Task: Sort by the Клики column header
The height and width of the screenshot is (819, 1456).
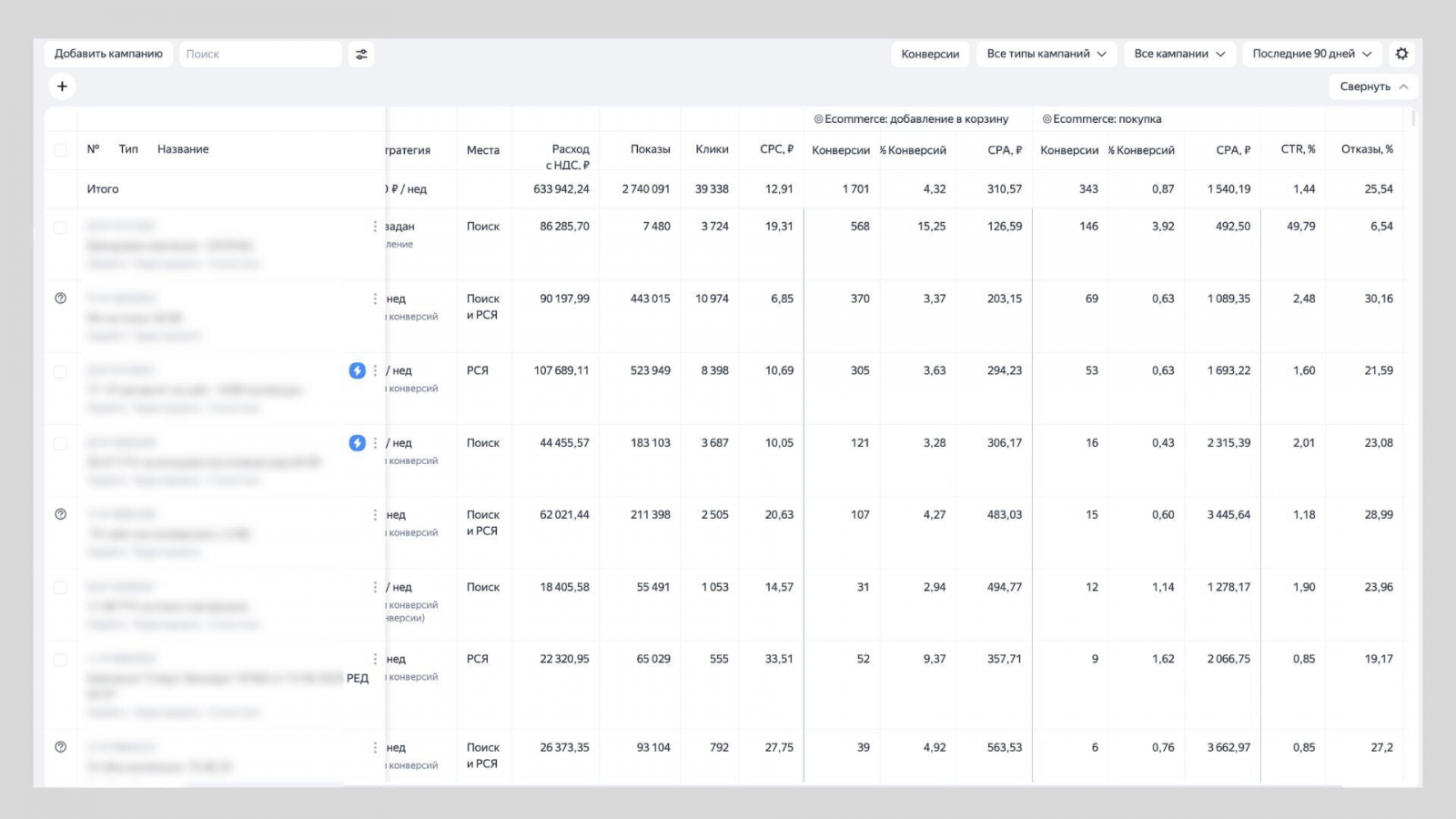Action: (712, 149)
